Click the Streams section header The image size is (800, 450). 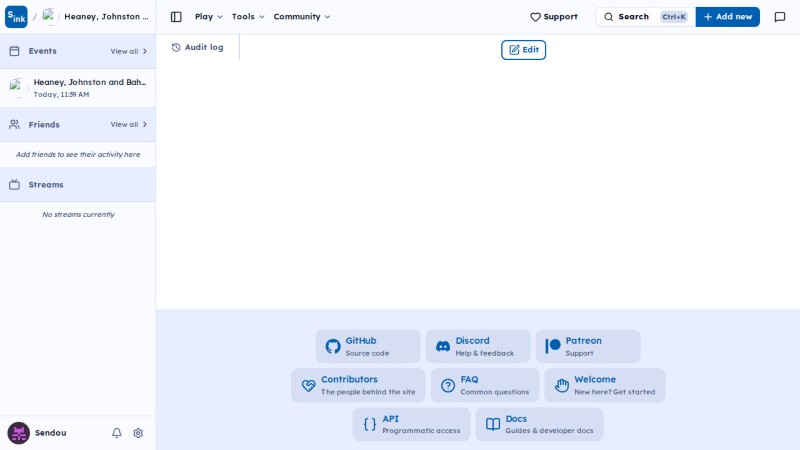pyautogui.click(x=78, y=185)
